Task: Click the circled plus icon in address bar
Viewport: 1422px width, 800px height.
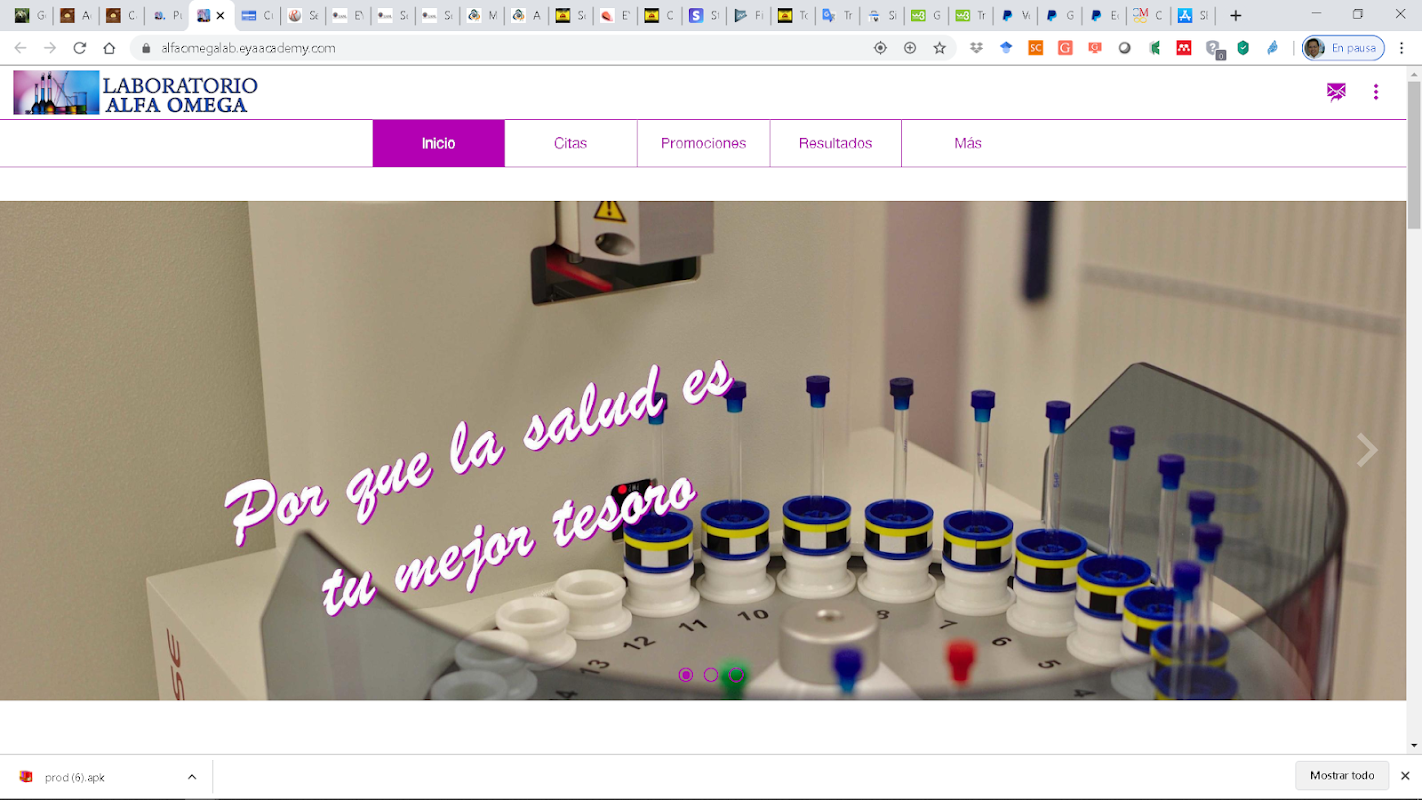Action: (910, 48)
